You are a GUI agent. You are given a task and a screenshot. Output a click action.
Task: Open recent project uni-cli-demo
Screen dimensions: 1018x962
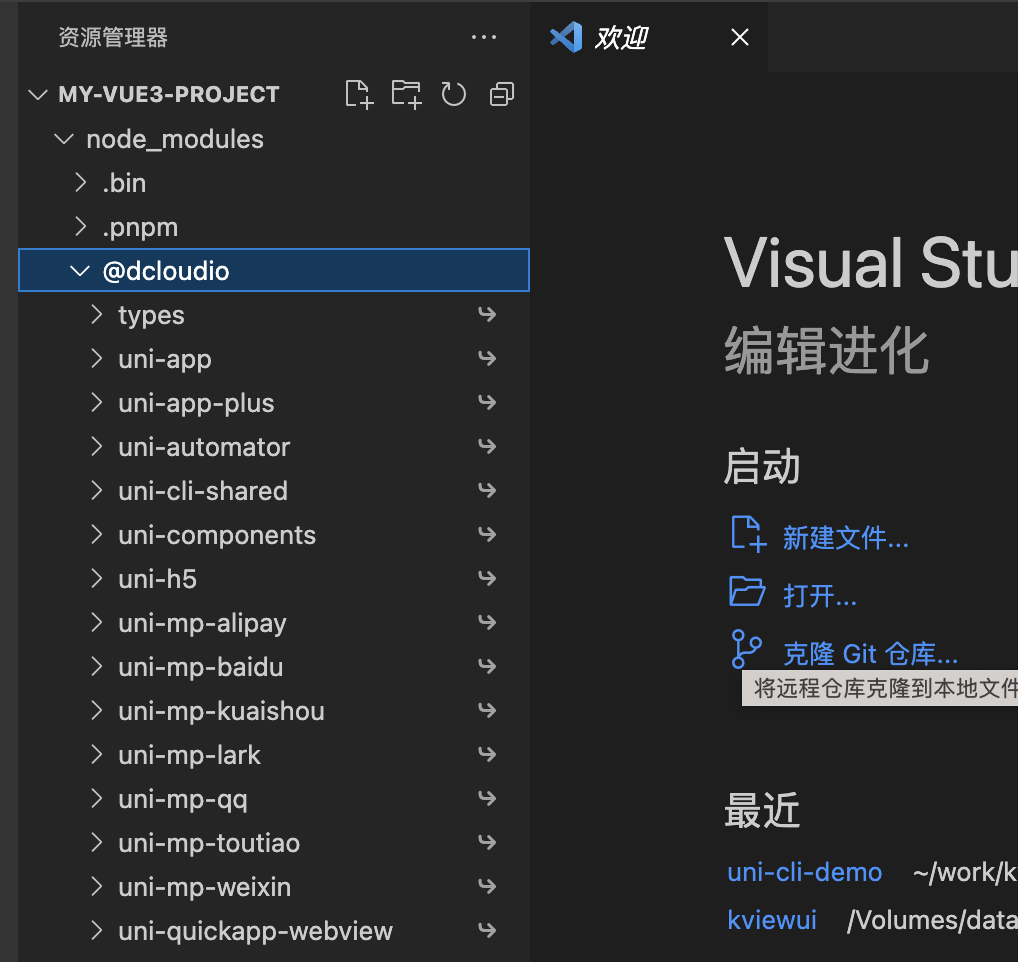[x=804, y=872]
